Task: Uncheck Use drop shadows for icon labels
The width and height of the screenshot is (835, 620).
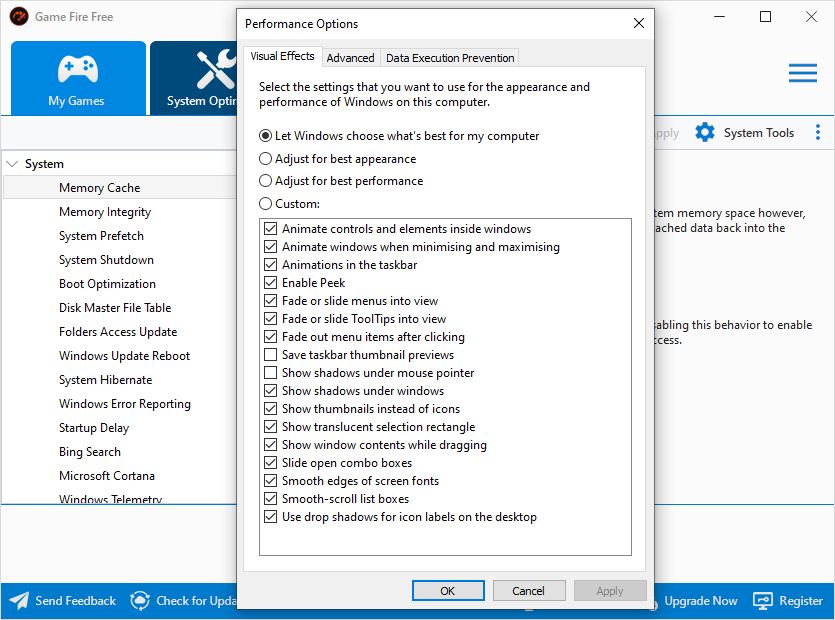Action: coord(271,517)
